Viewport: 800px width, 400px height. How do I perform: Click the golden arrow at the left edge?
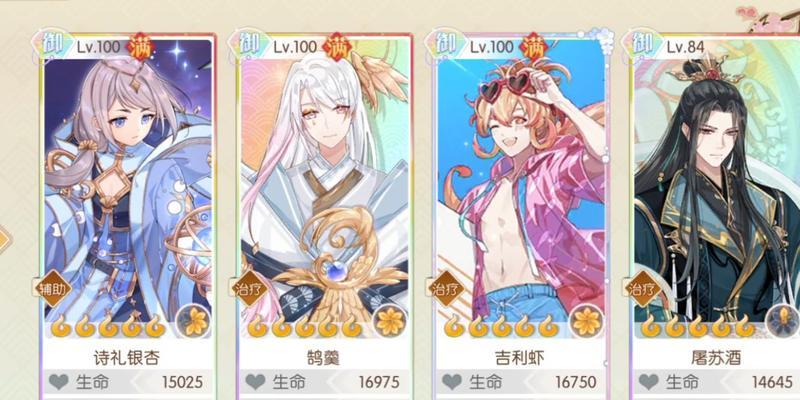(4, 240)
